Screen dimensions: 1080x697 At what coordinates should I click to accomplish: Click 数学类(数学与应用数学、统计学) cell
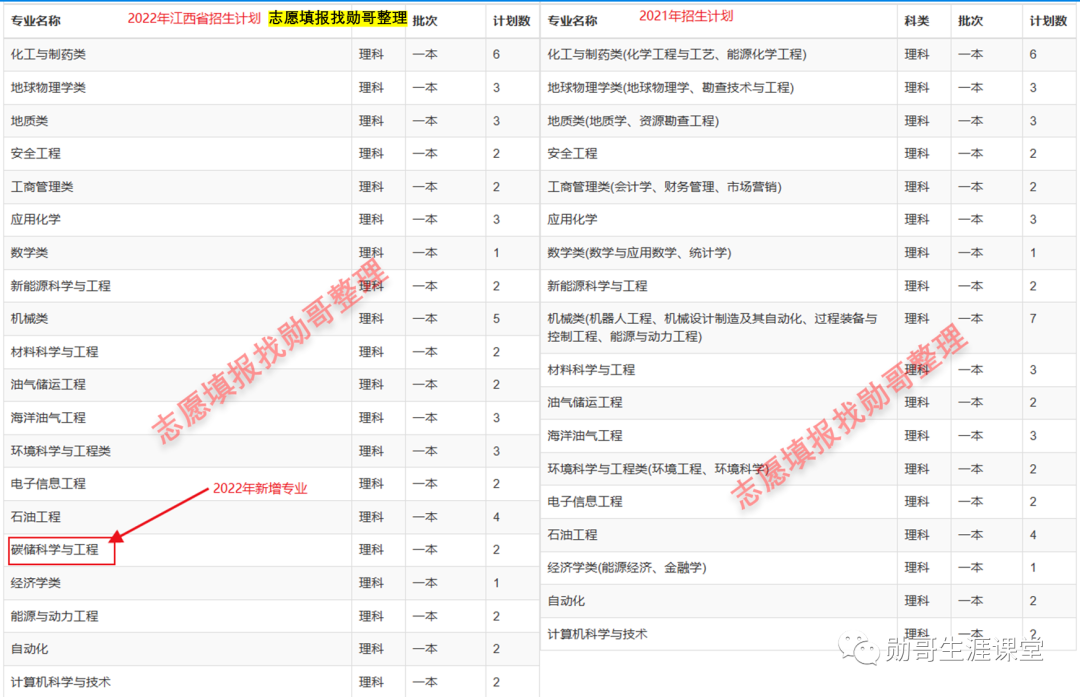(639, 253)
